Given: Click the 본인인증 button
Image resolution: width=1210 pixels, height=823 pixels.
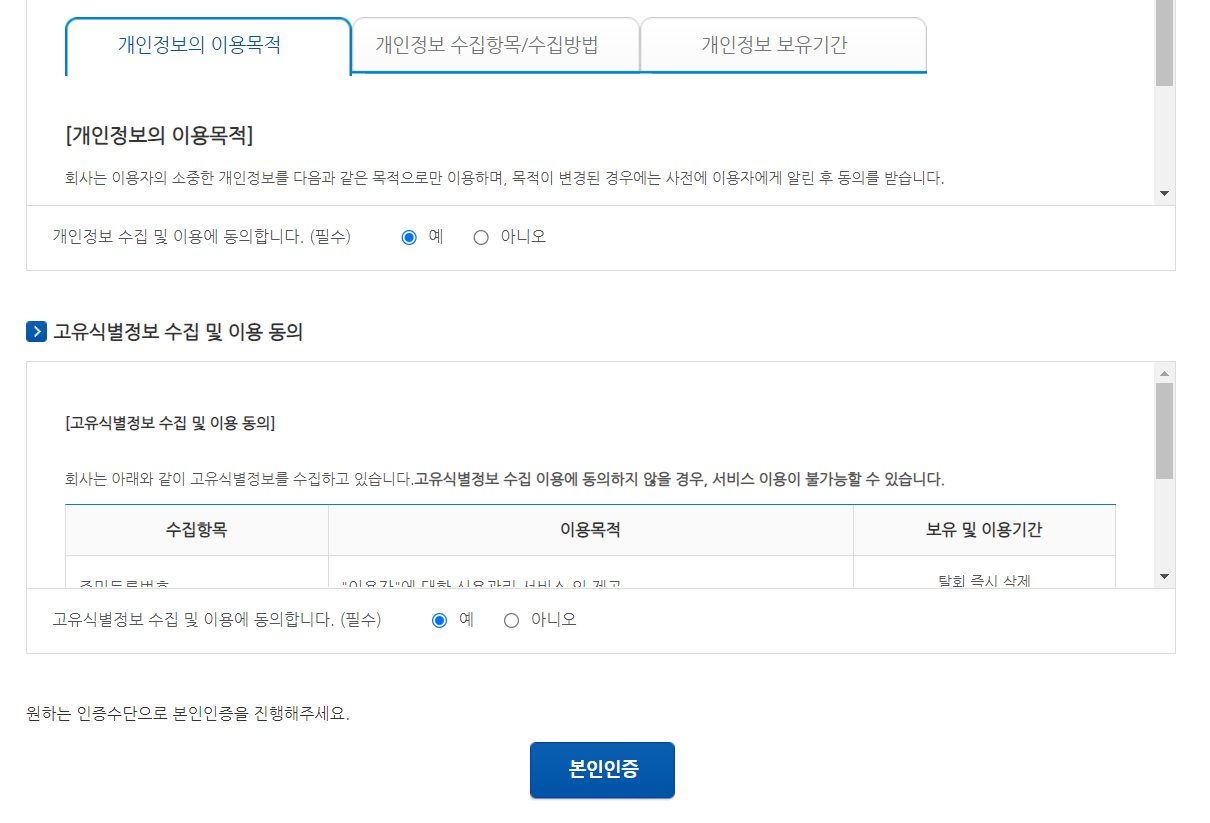Looking at the screenshot, I should pyautogui.click(x=602, y=769).
